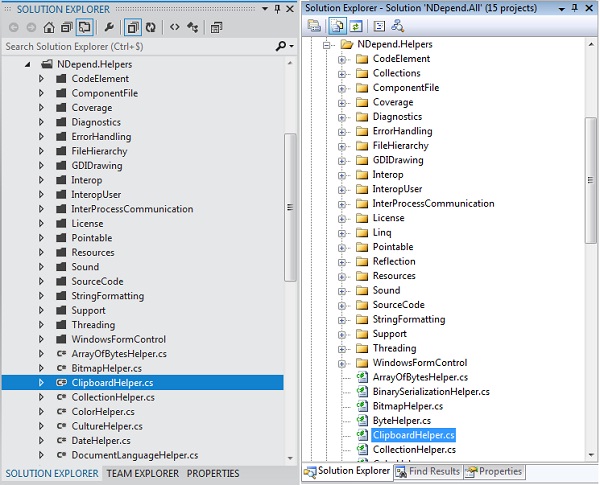This screenshot has height=485, width=600.
Task: Select ColorHelper.cs in the left tree
Action: tap(101, 411)
